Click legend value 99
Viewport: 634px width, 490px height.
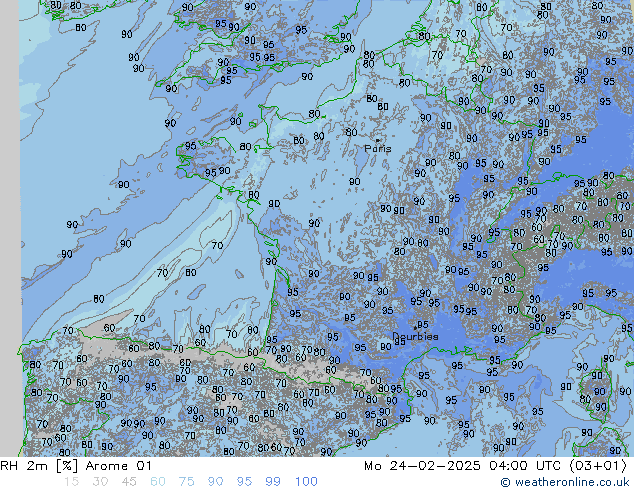273,482
